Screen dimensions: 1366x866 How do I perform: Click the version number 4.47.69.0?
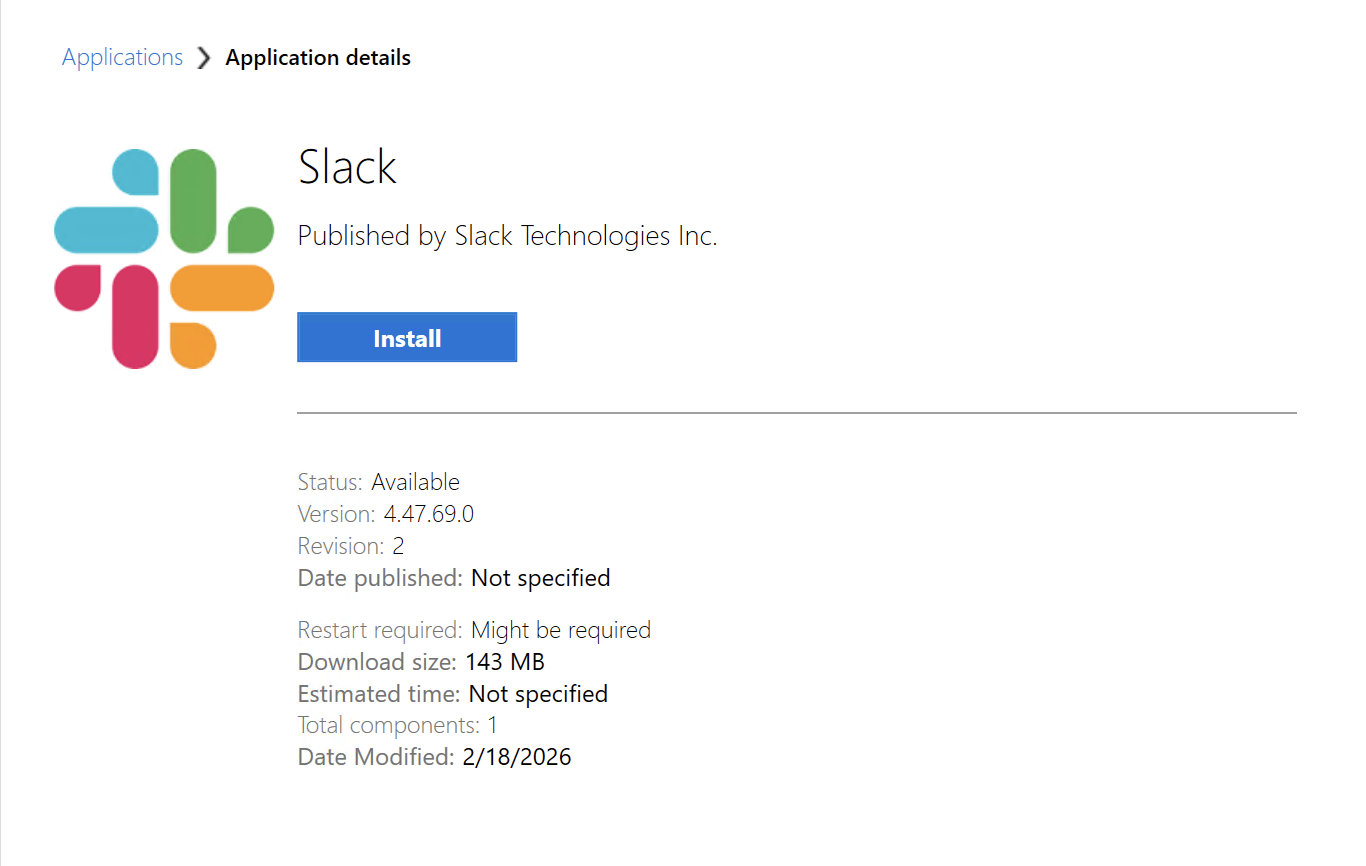click(x=428, y=514)
